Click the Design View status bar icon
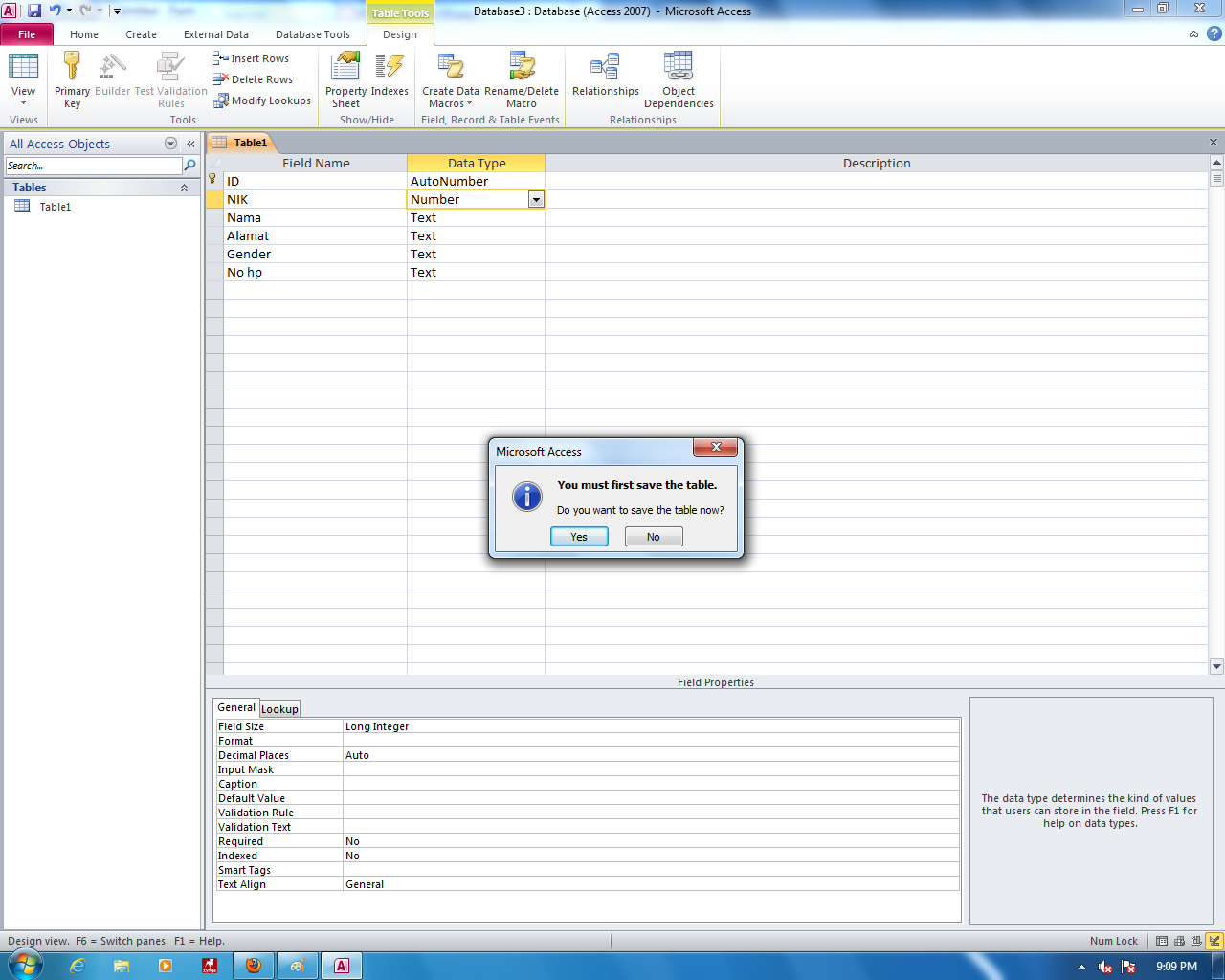 1214,941
